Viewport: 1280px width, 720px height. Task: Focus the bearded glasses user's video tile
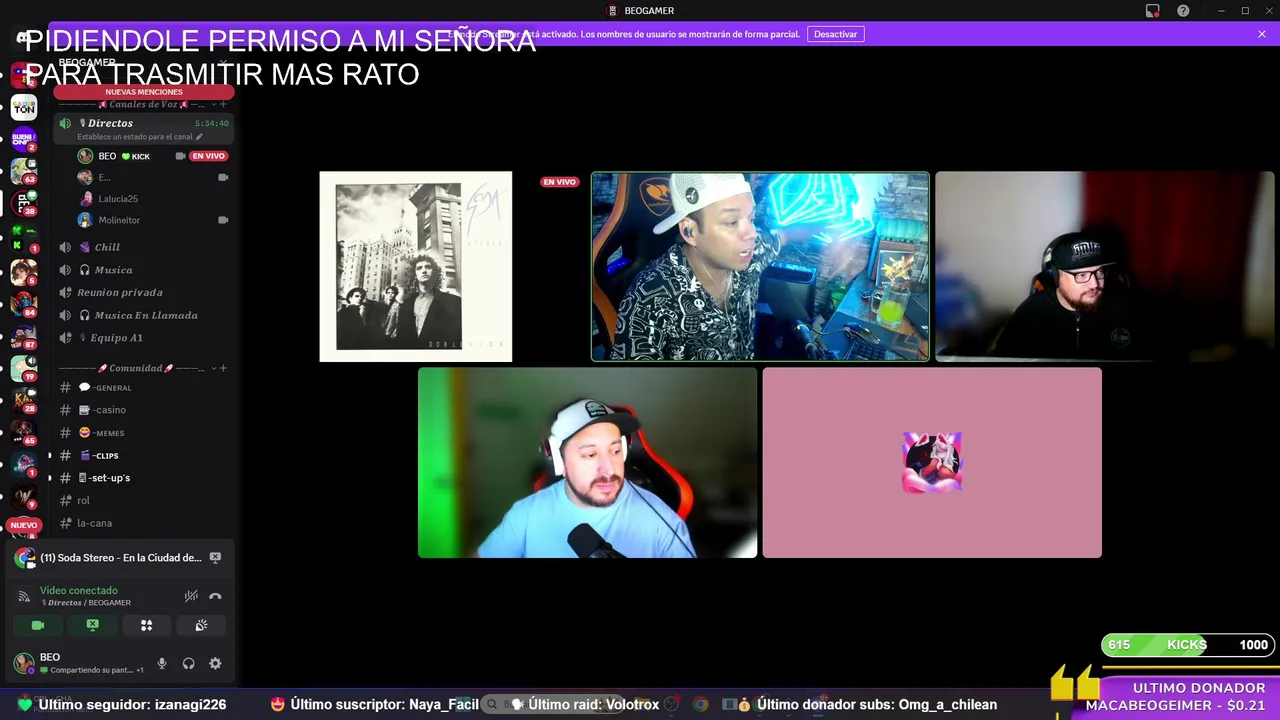1105,266
